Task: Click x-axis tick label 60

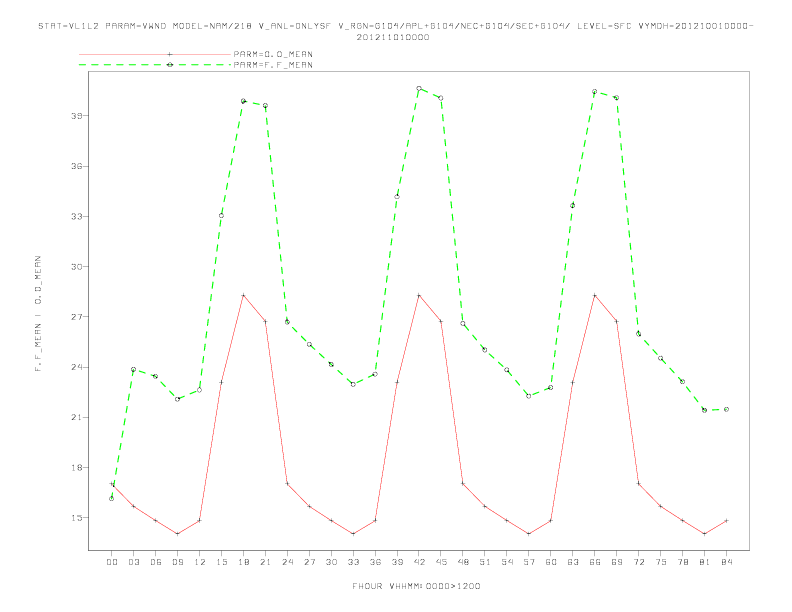Action: [551, 562]
